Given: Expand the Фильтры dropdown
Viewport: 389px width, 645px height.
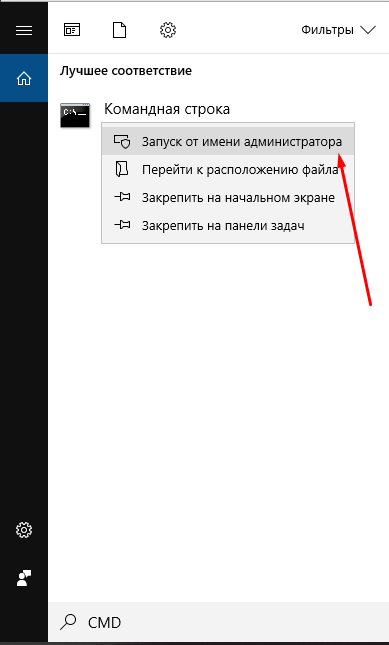Looking at the screenshot, I should [338, 30].
